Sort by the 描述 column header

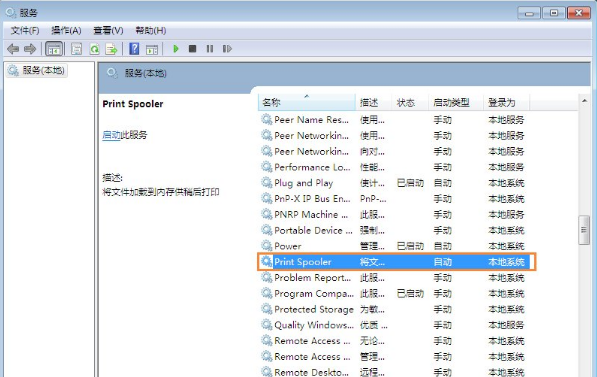[374, 102]
